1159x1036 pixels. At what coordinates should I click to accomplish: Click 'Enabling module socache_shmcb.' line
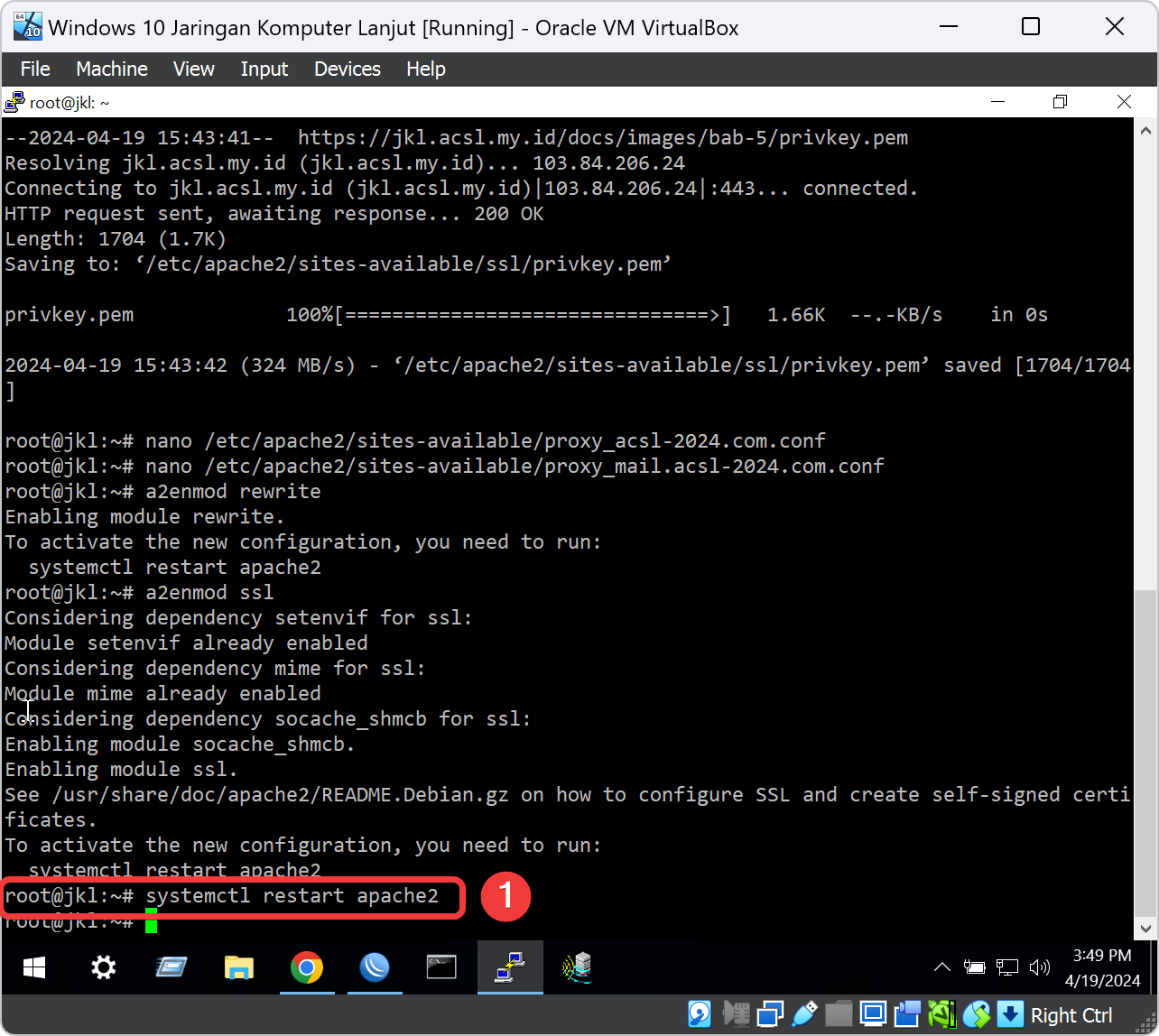tap(181, 745)
